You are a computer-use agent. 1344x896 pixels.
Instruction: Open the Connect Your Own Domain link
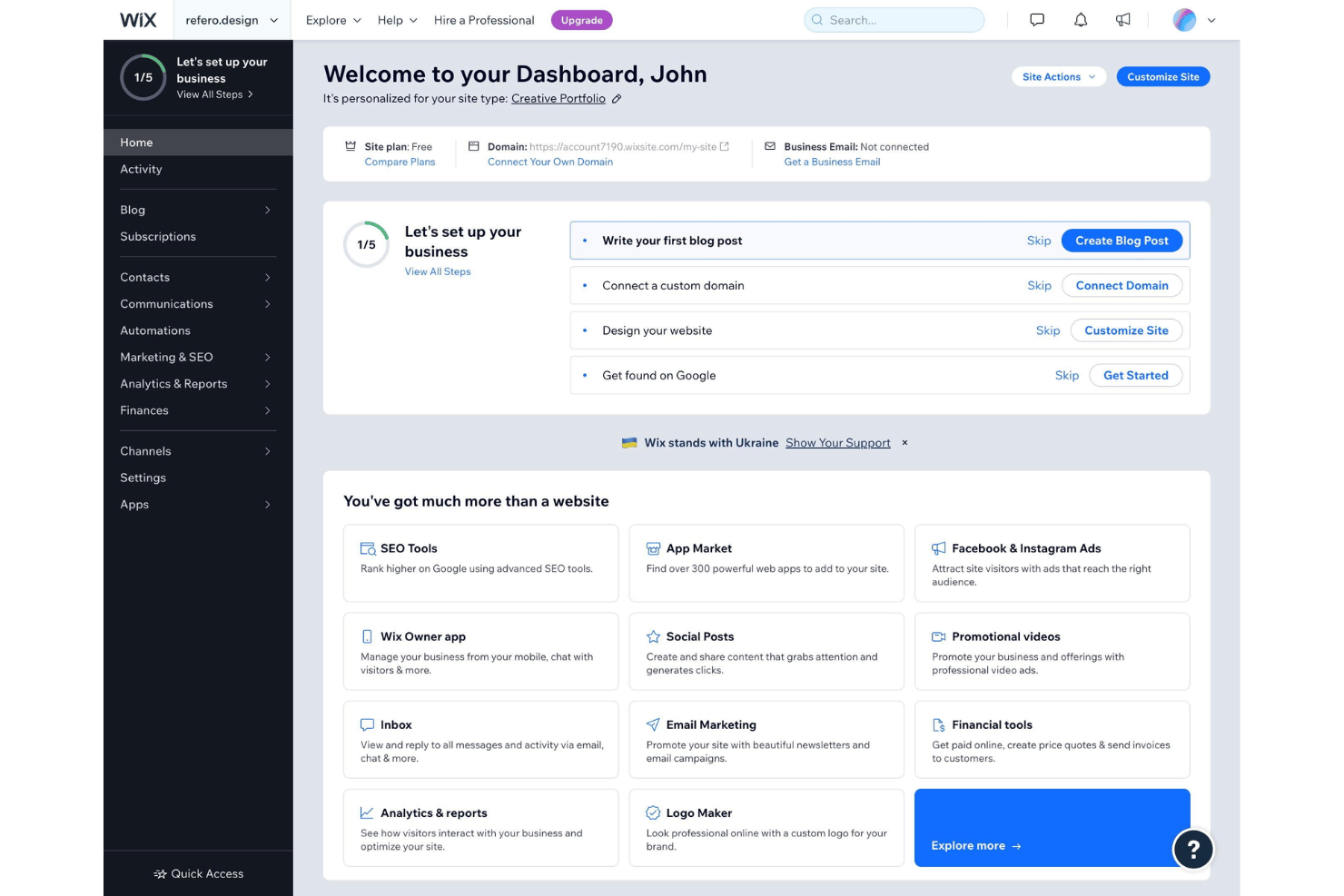point(550,162)
